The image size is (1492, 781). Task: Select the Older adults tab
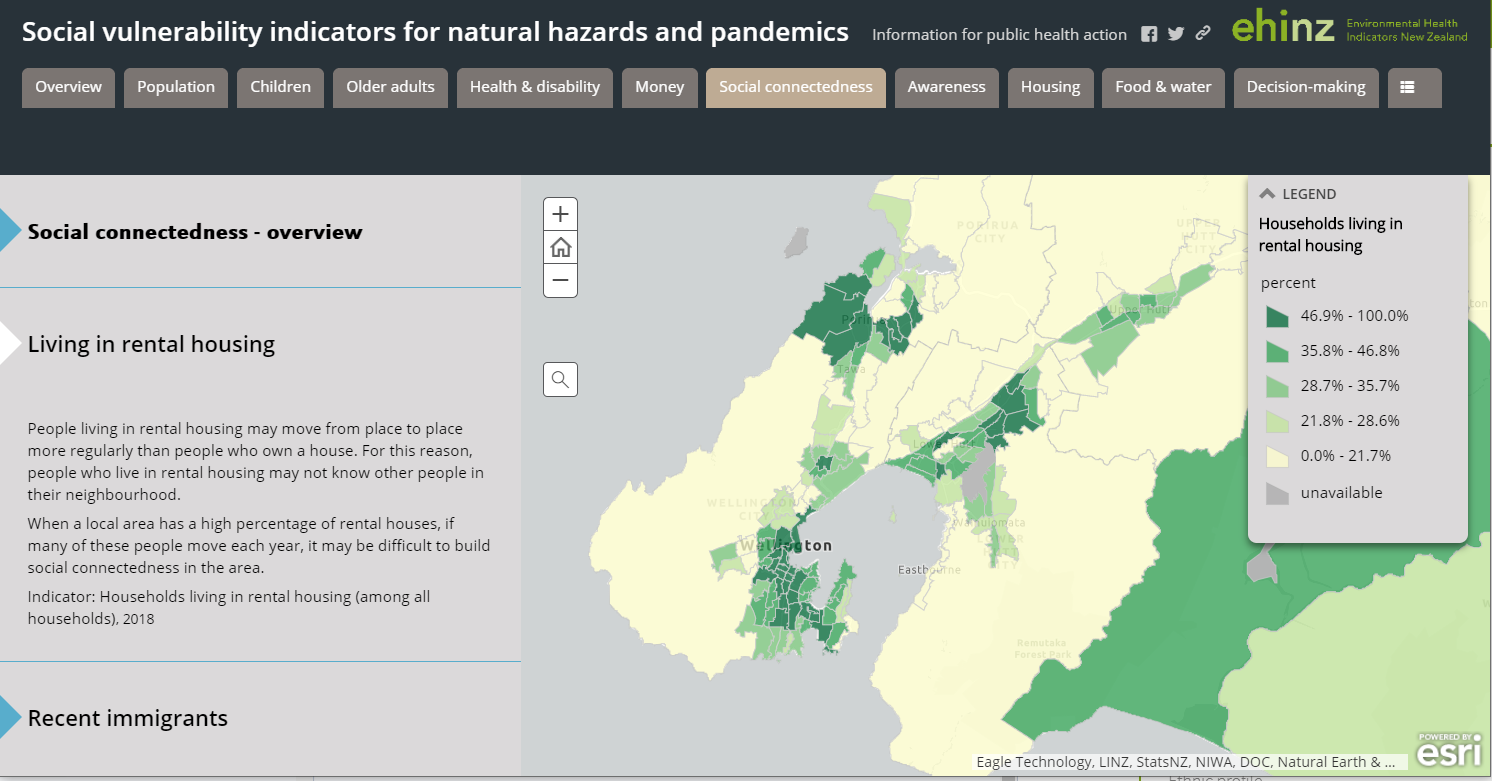(390, 87)
